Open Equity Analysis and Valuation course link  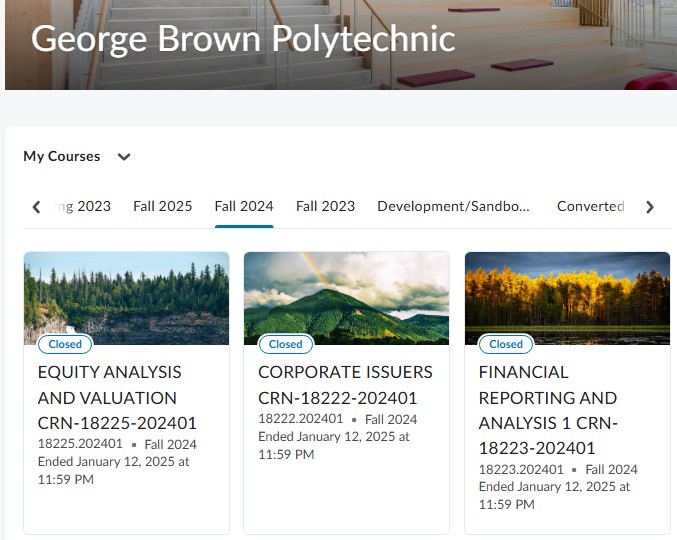[x=117, y=397]
